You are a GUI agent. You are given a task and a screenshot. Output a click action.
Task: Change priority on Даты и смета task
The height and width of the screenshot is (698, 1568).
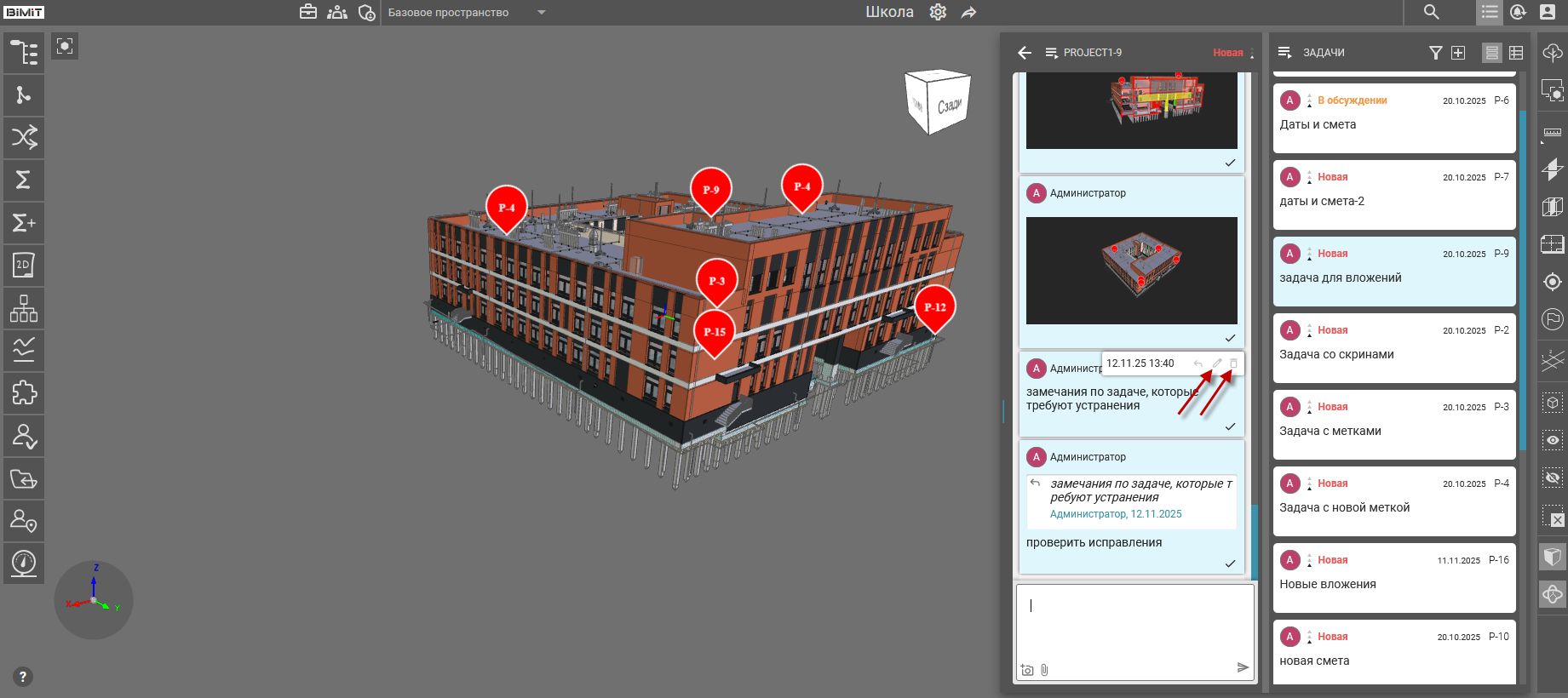[1309, 101]
